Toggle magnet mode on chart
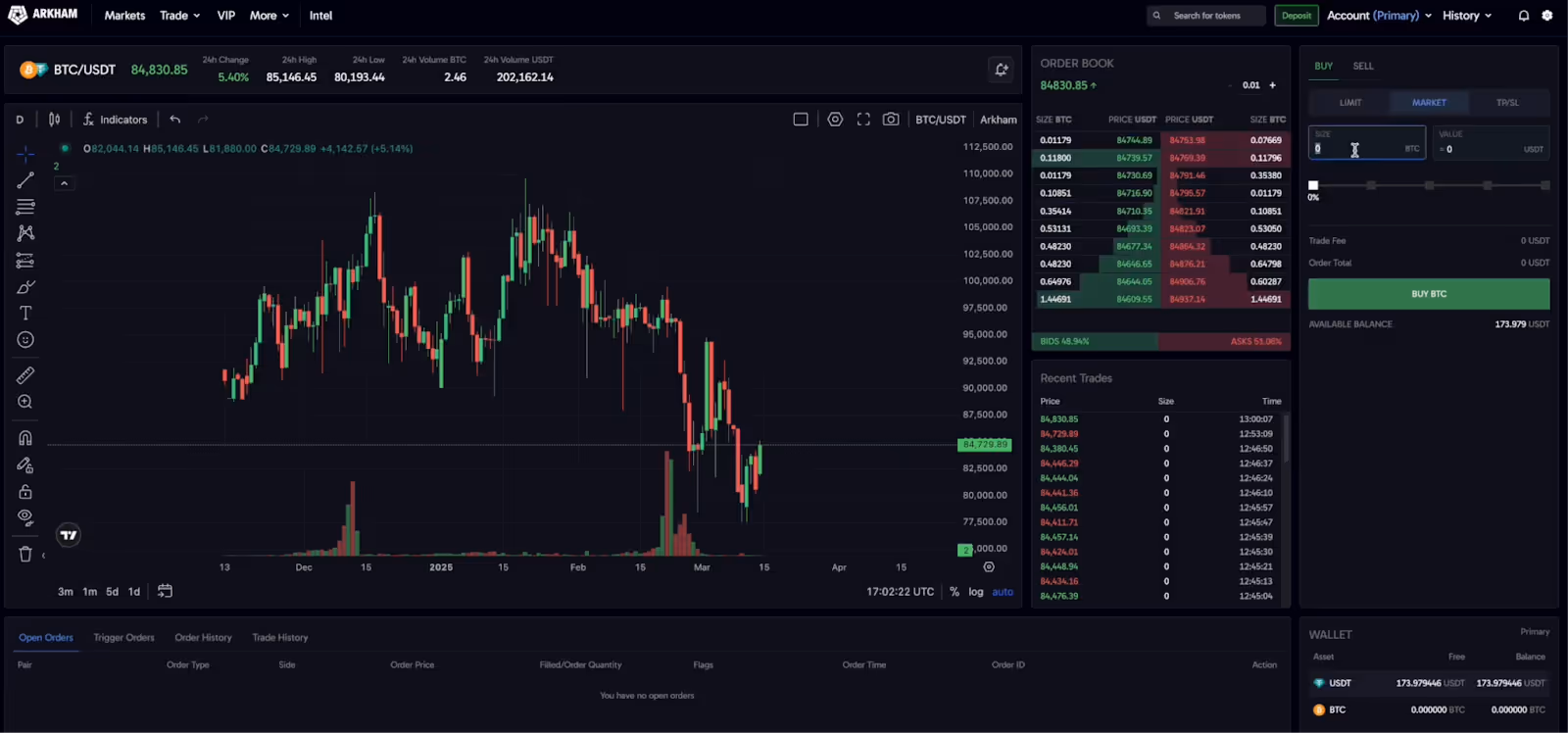The width and height of the screenshot is (1568, 733). click(25, 438)
